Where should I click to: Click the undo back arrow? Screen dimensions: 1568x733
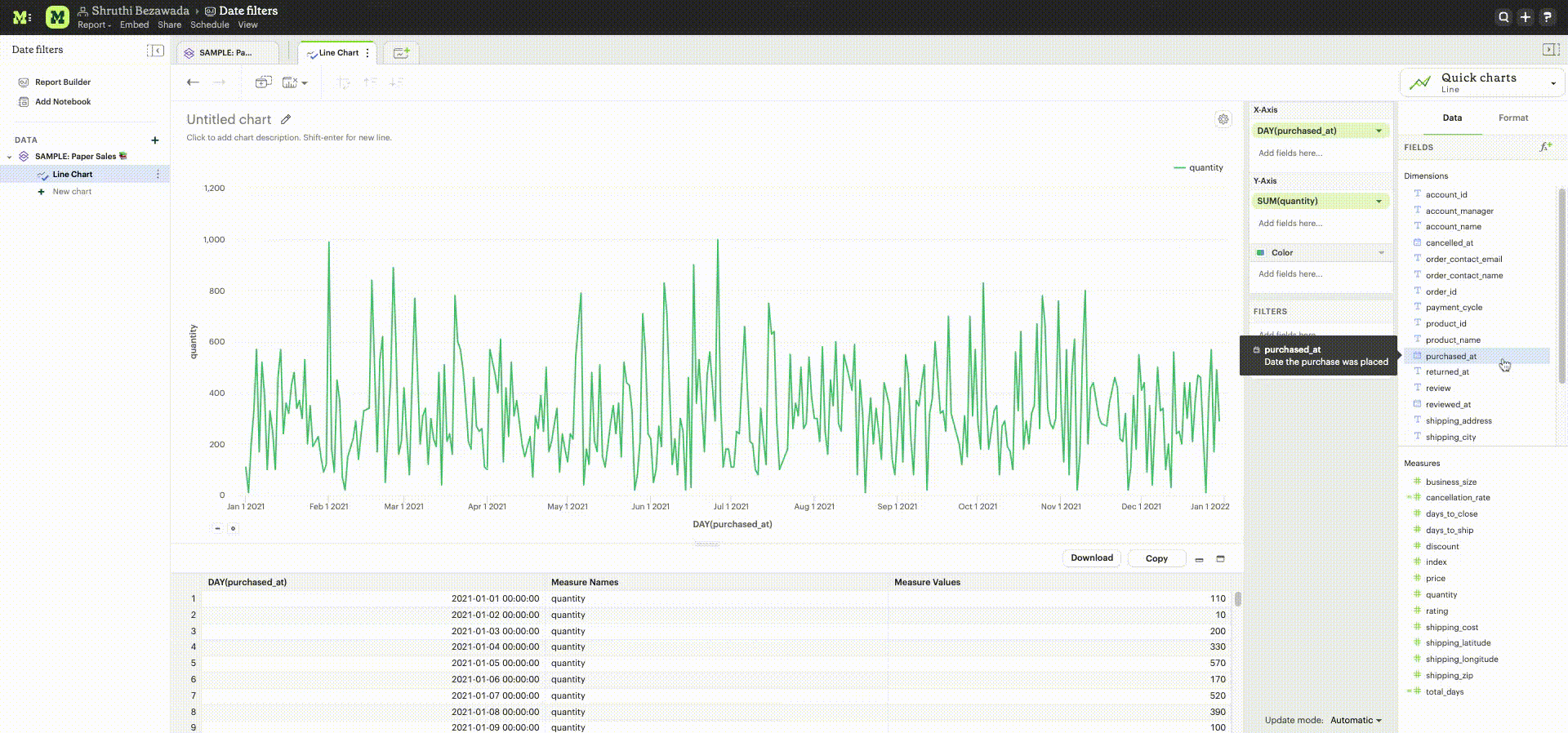(x=193, y=82)
